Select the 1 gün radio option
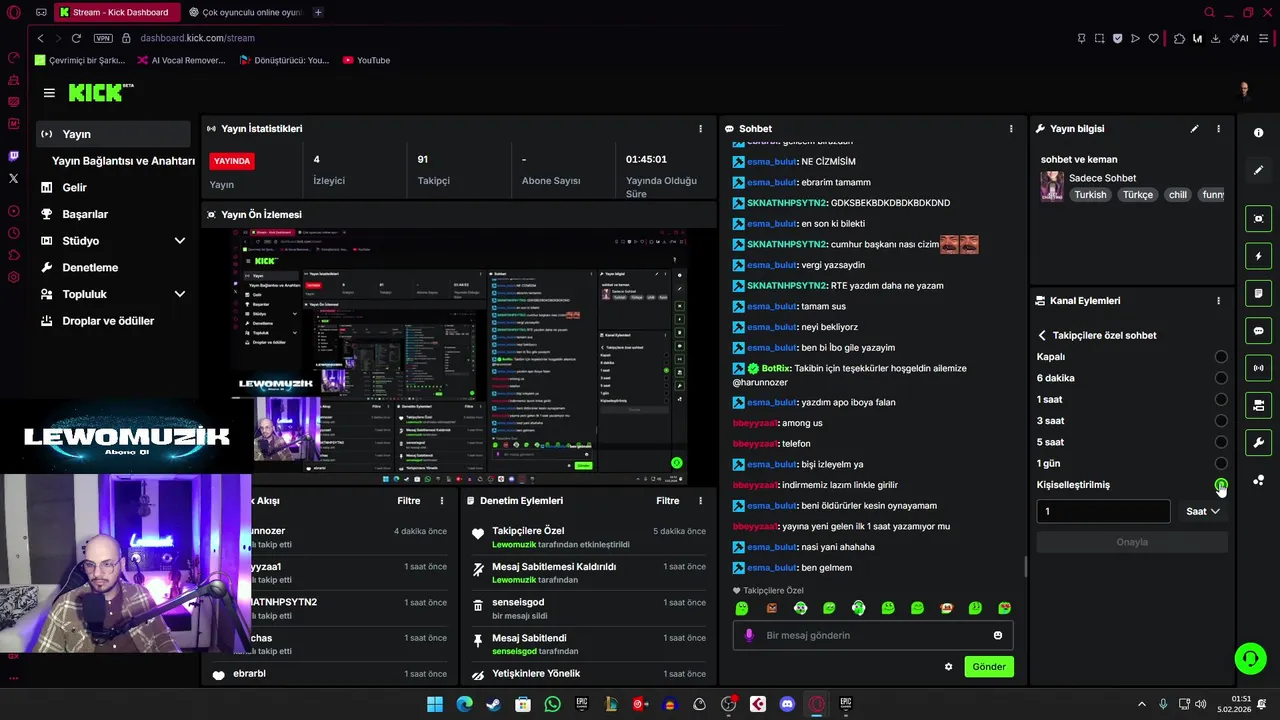This screenshot has width=1280, height=720. tap(1221, 464)
